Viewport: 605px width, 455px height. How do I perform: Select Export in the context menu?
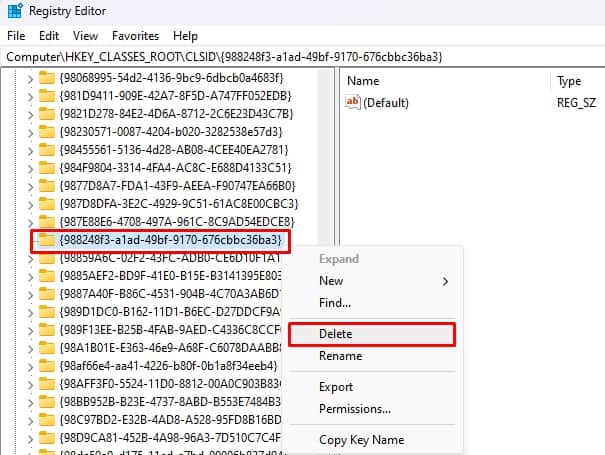coord(336,387)
